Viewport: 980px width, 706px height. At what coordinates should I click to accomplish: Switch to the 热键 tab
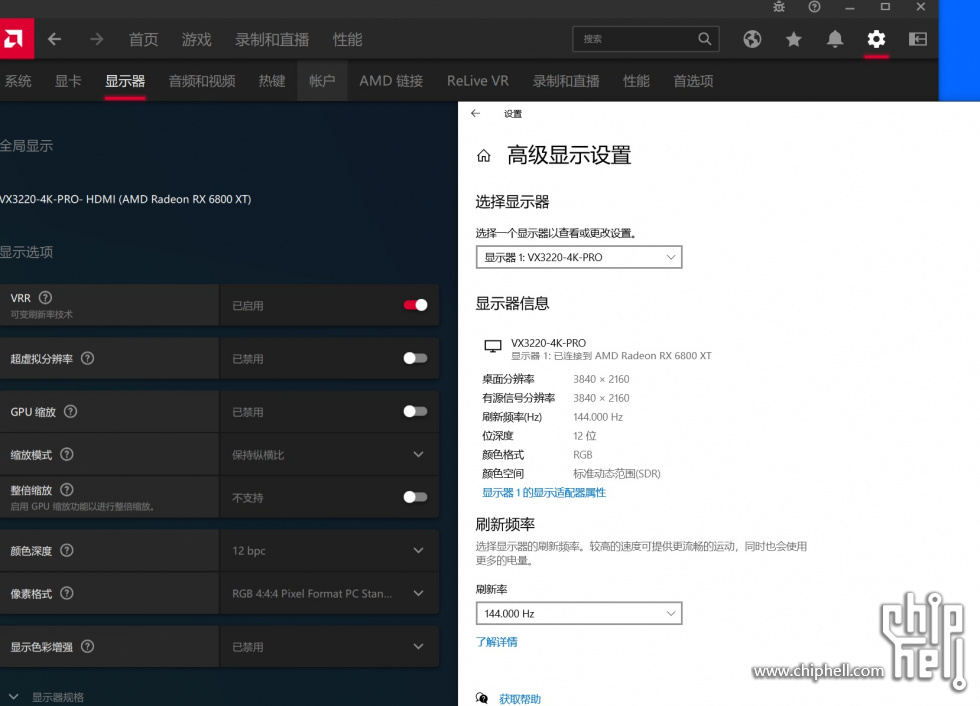(272, 81)
